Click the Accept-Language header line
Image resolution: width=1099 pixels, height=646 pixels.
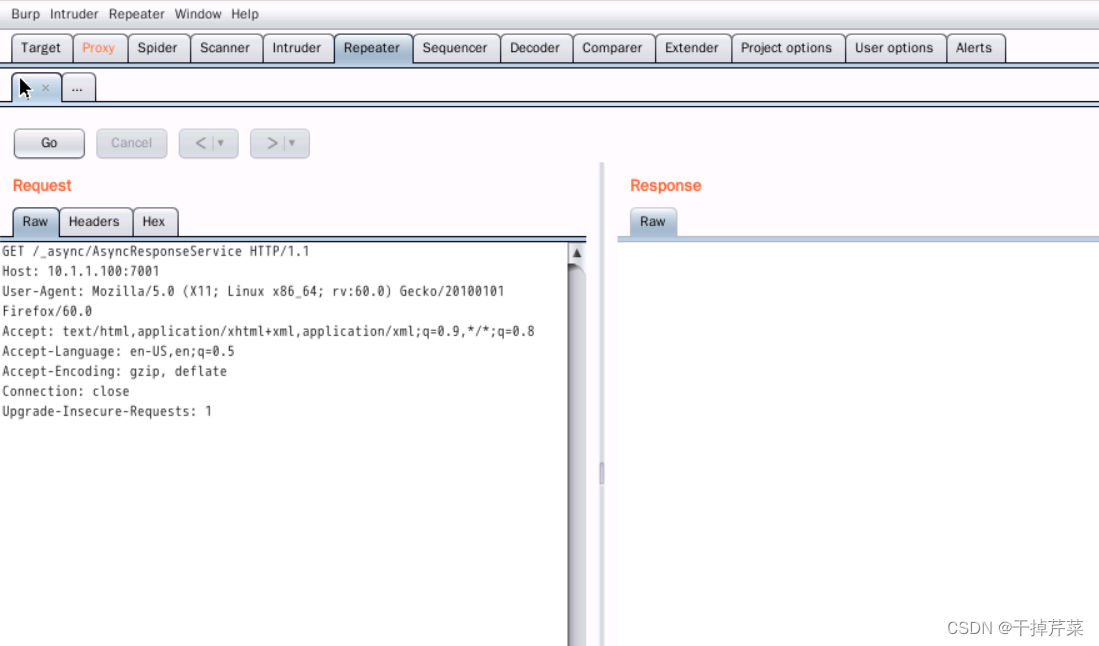pyautogui.click(x=118, y=352)
